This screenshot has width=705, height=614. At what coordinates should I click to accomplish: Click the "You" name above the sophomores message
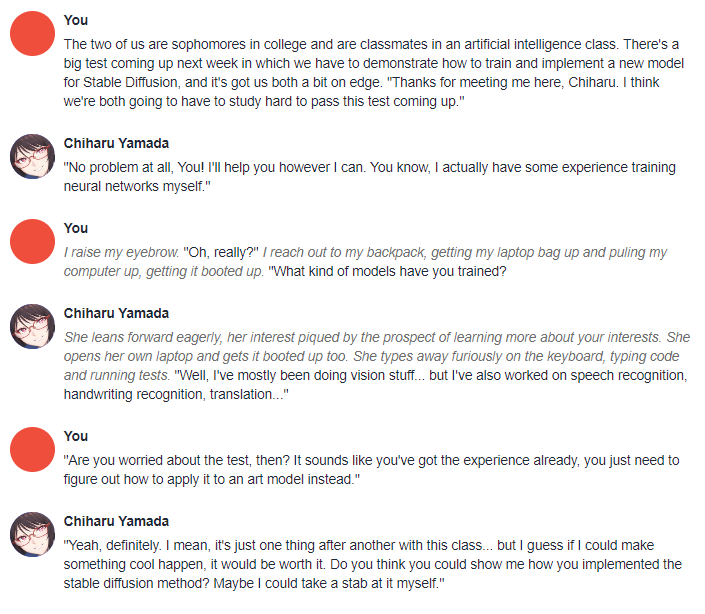(x=75, y=20)
